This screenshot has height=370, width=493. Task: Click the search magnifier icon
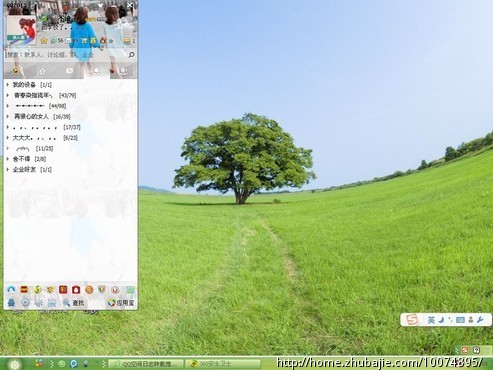[x=131, y=54]
